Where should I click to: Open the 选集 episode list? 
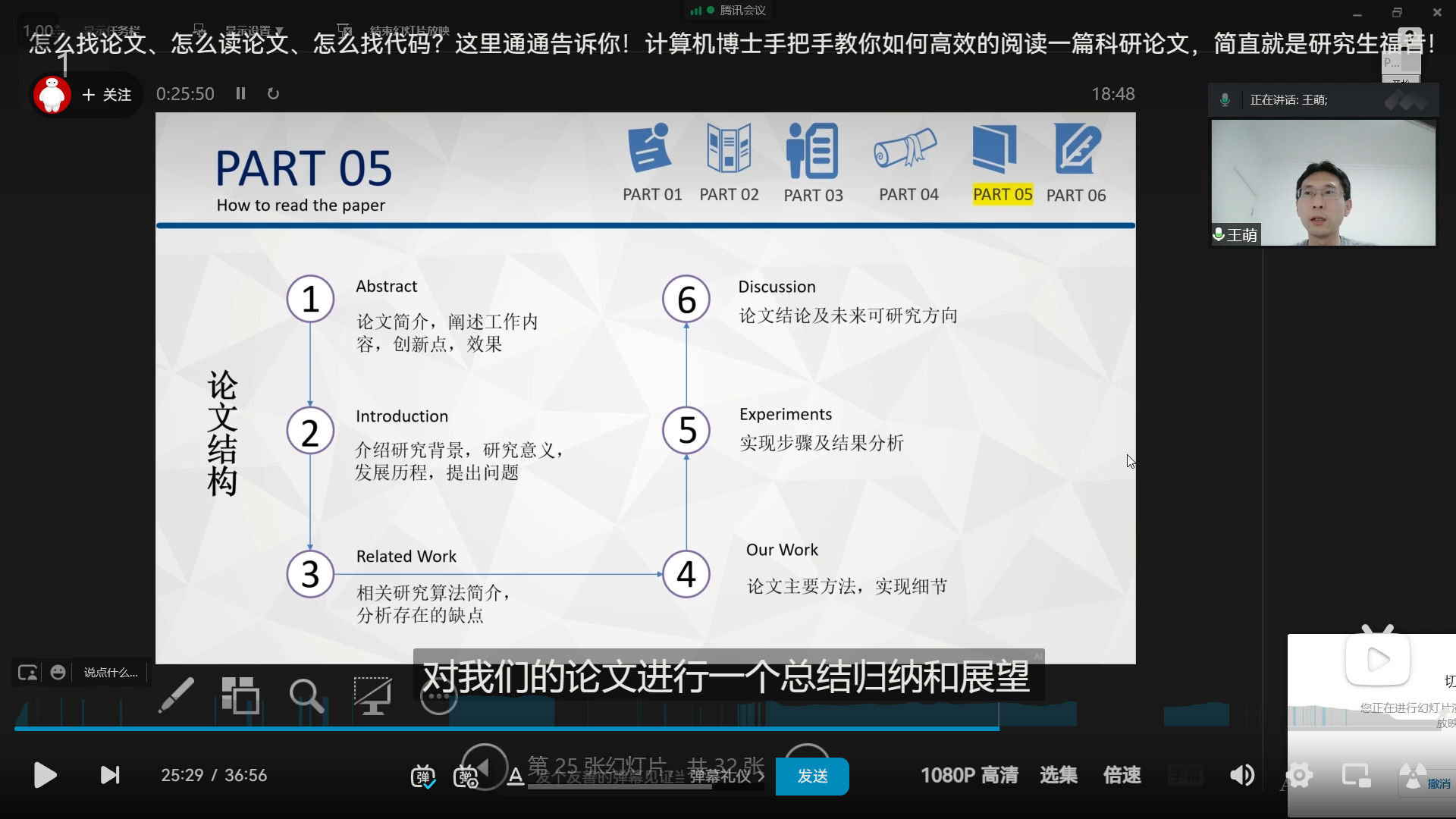1059,775
